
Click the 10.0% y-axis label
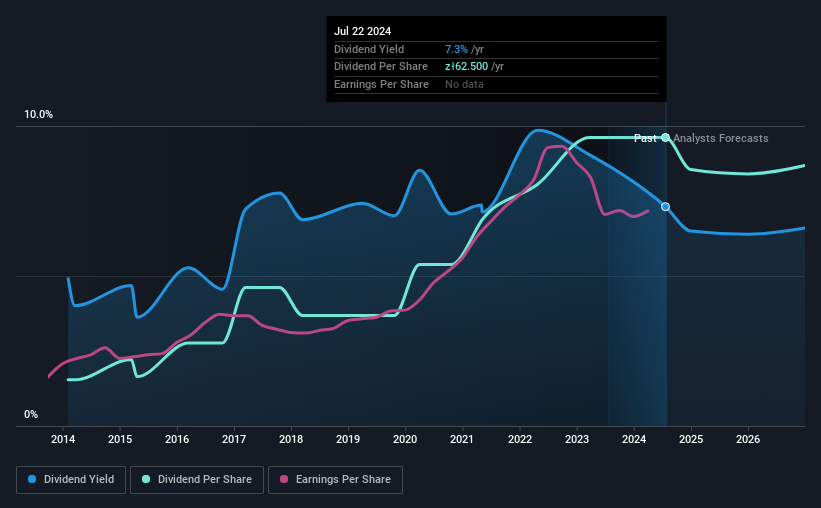(x=39, y=115)
